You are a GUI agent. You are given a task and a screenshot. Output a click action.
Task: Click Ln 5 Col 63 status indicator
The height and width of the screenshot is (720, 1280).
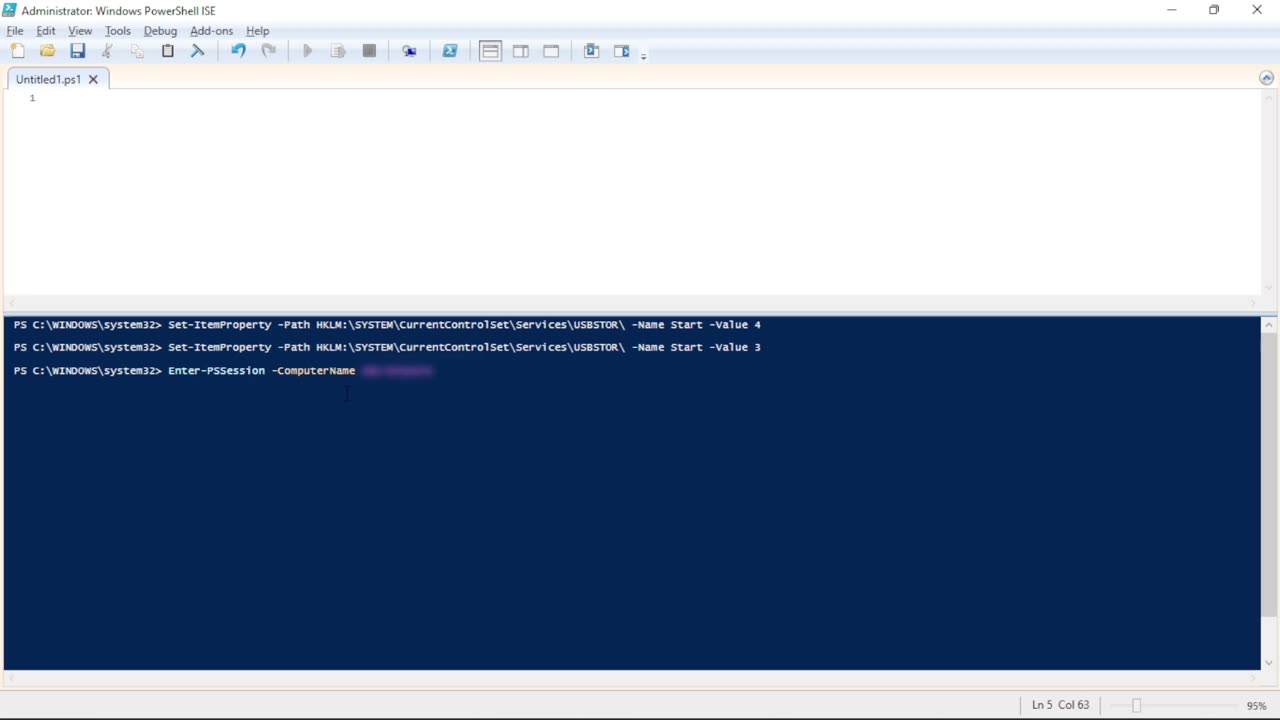point(1060,705)
